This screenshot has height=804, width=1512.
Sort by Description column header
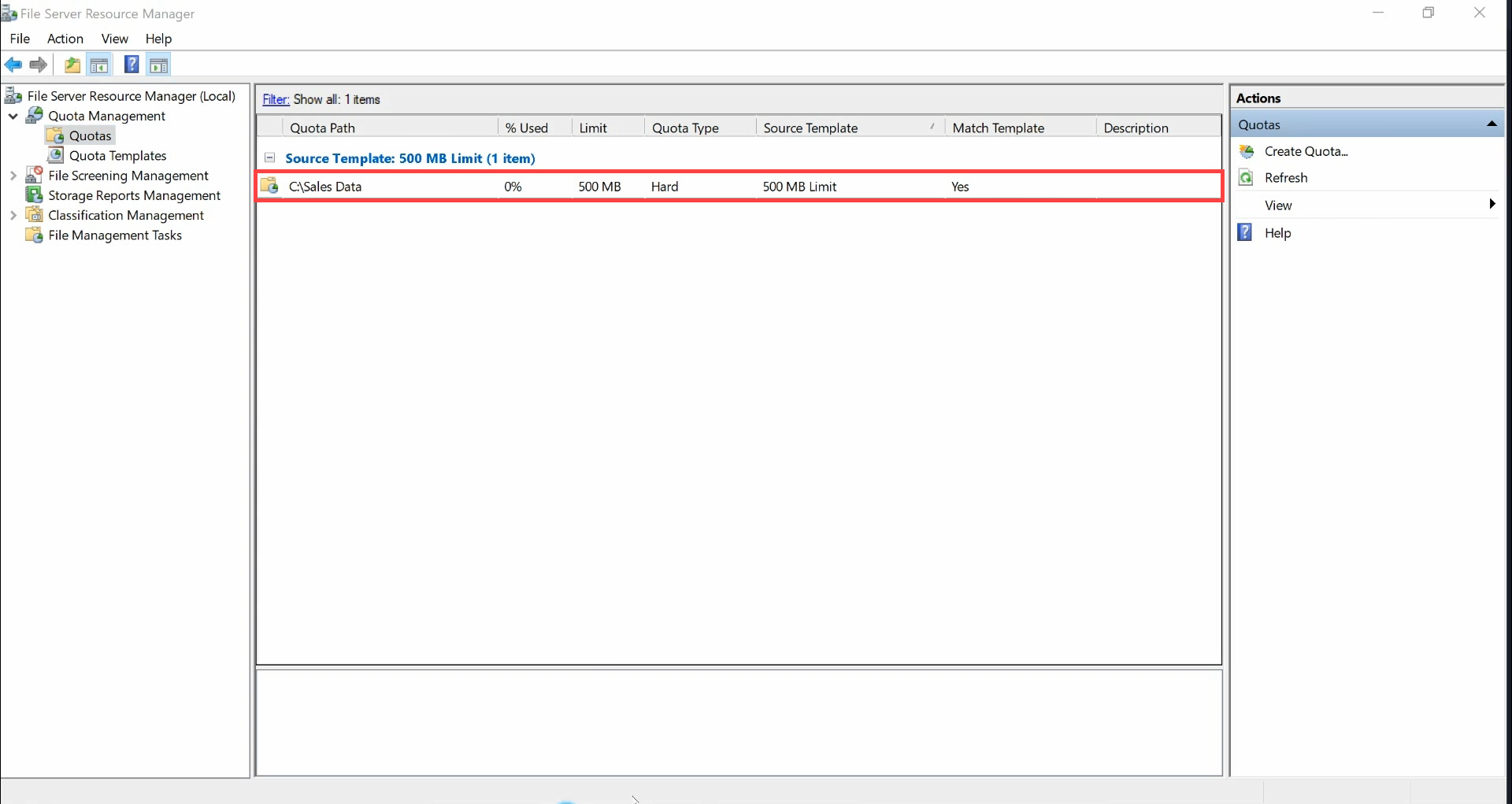tap(1158, 128)
